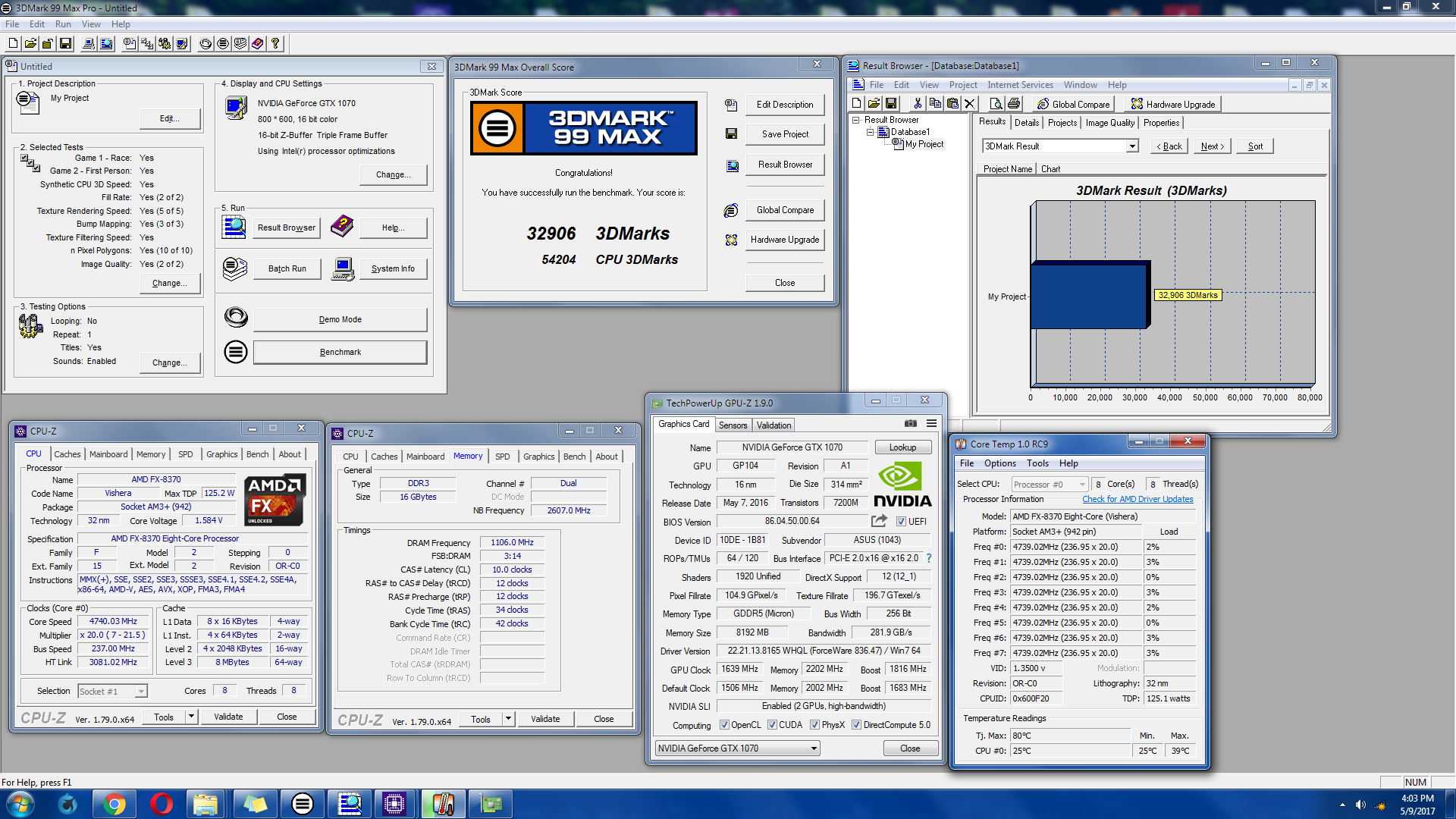Click the Lookup button in GPU-Z
The image size is (1456, 819).
point(902,447)
